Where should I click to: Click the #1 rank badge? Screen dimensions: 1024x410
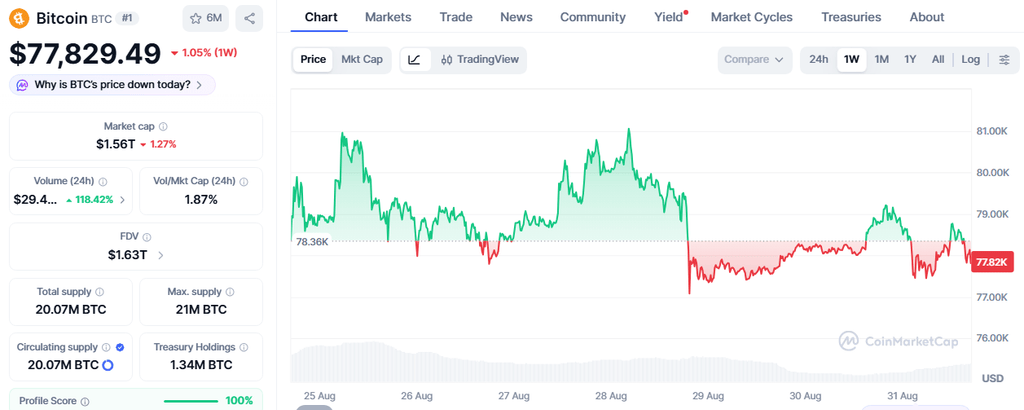coord(127,19)
